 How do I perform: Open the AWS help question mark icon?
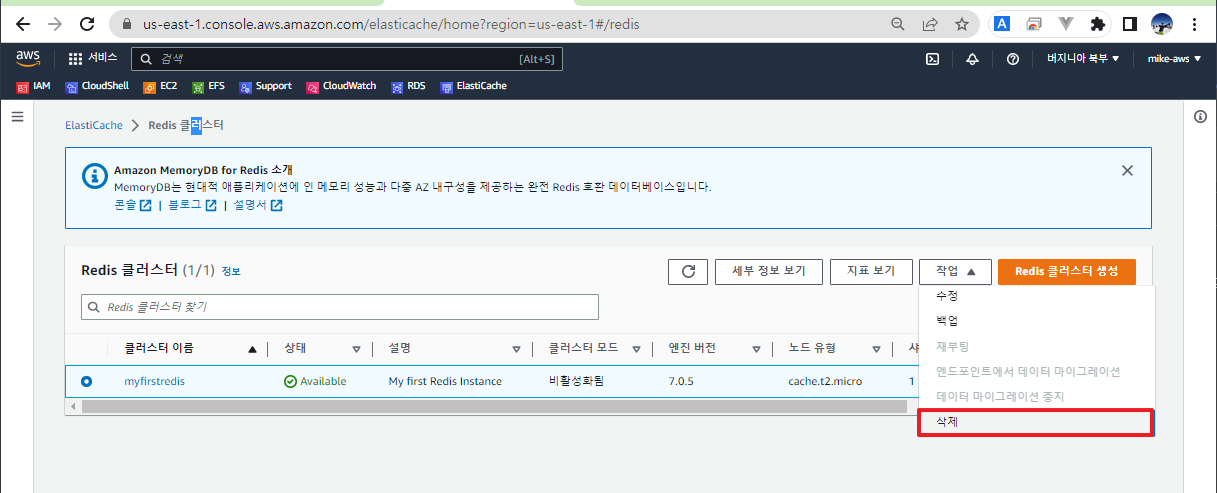coord(1012,59)
